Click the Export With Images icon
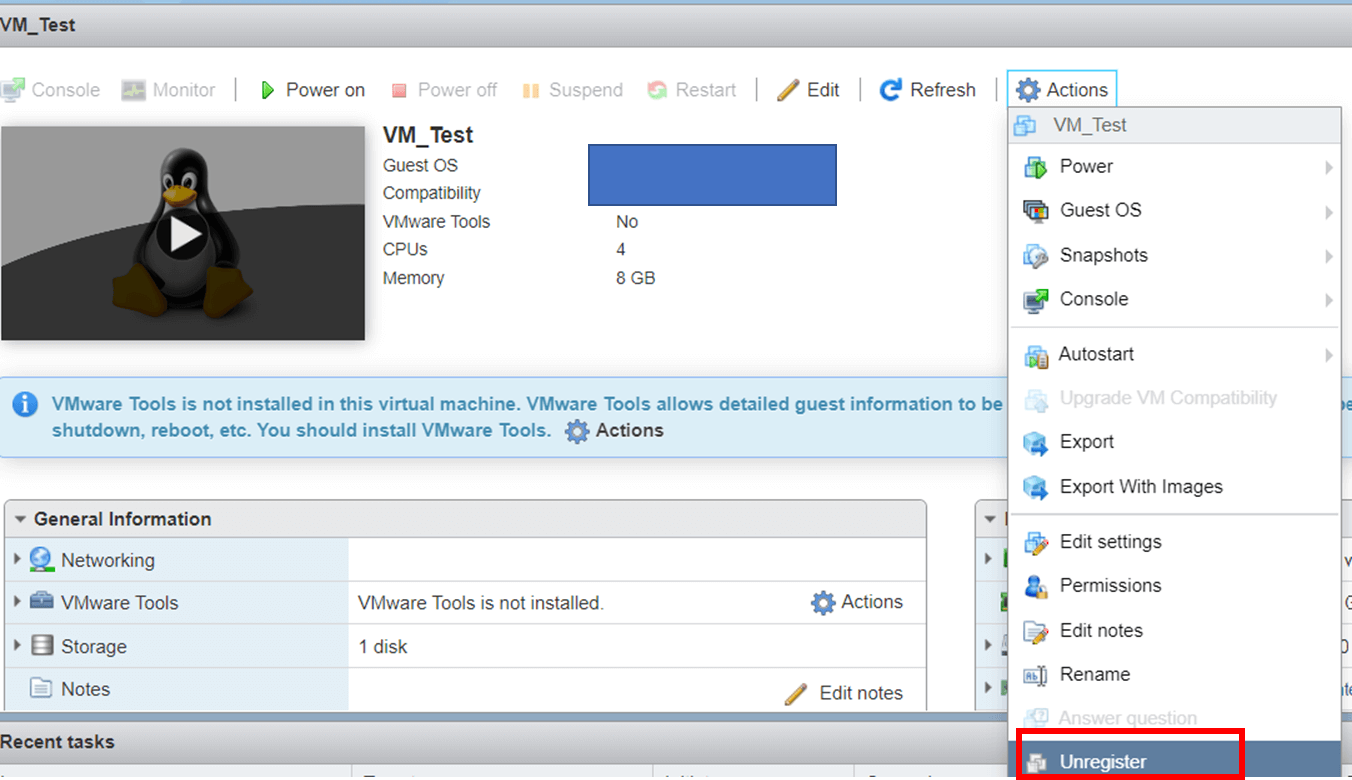Image resolution: width=1352 pixels, height=780 pixels. (1035, 487)
